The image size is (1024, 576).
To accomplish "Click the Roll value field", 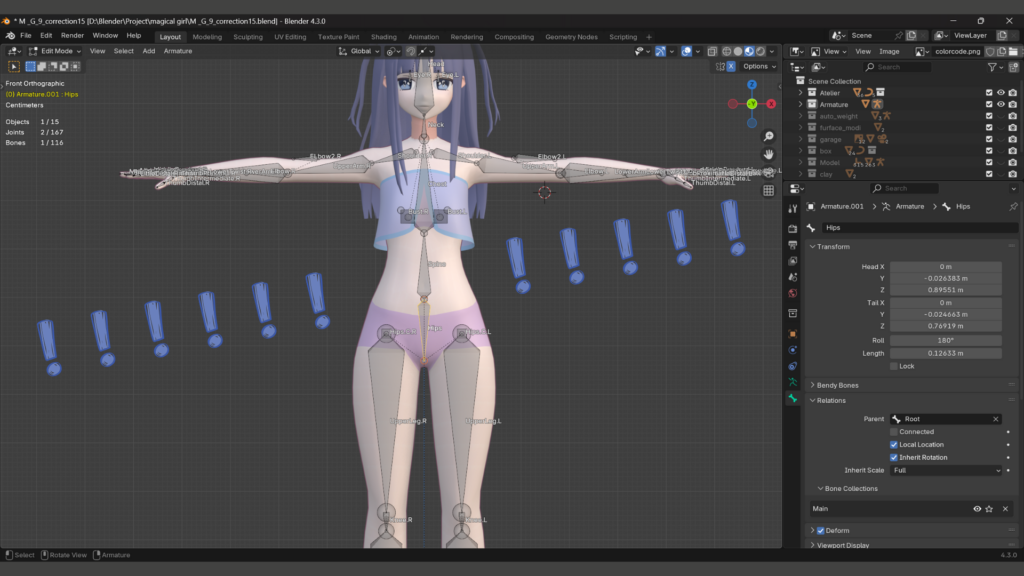I will click(x=946, y=340).
